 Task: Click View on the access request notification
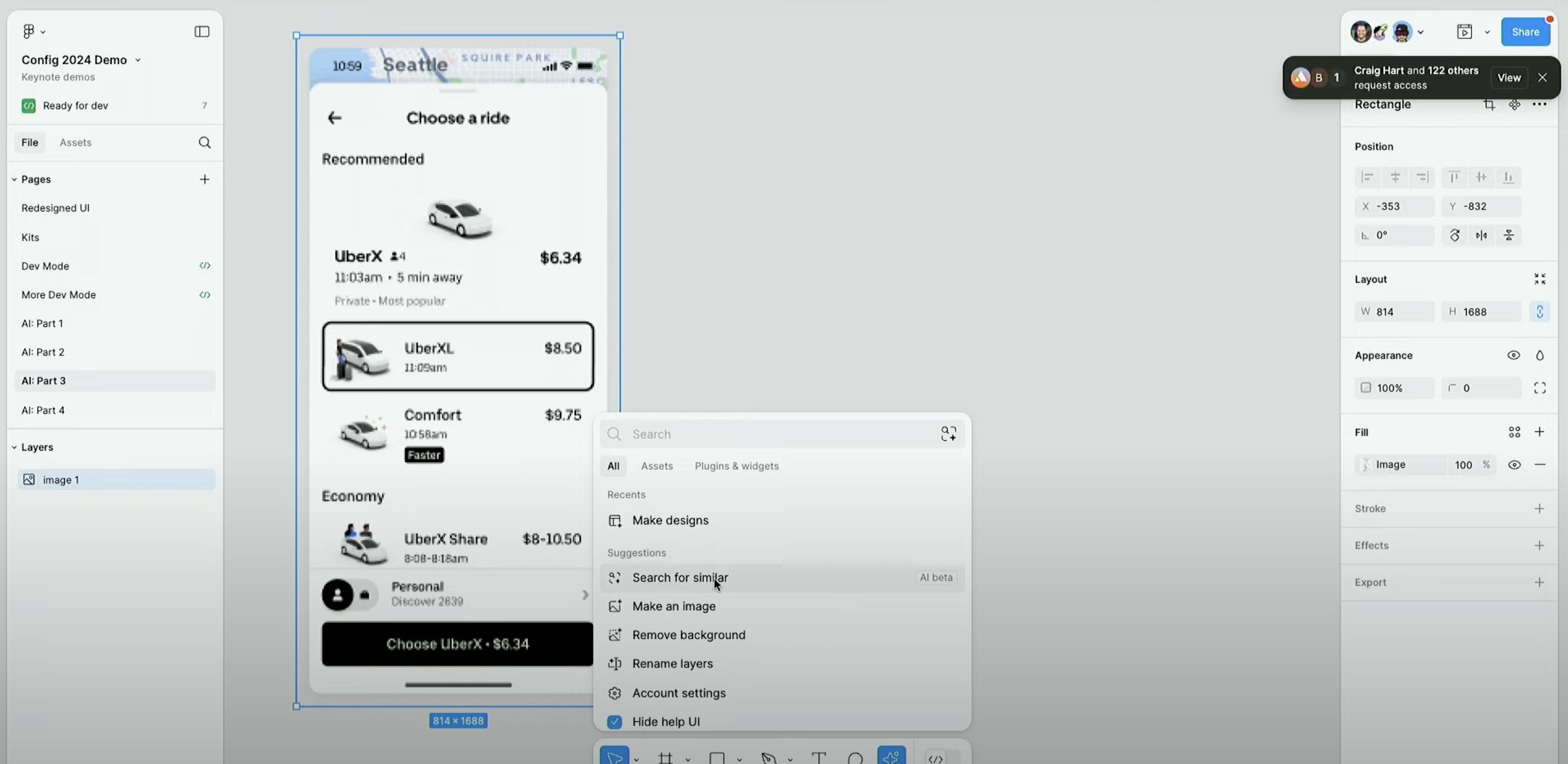pyautogui.click(x=1508, y=78)
